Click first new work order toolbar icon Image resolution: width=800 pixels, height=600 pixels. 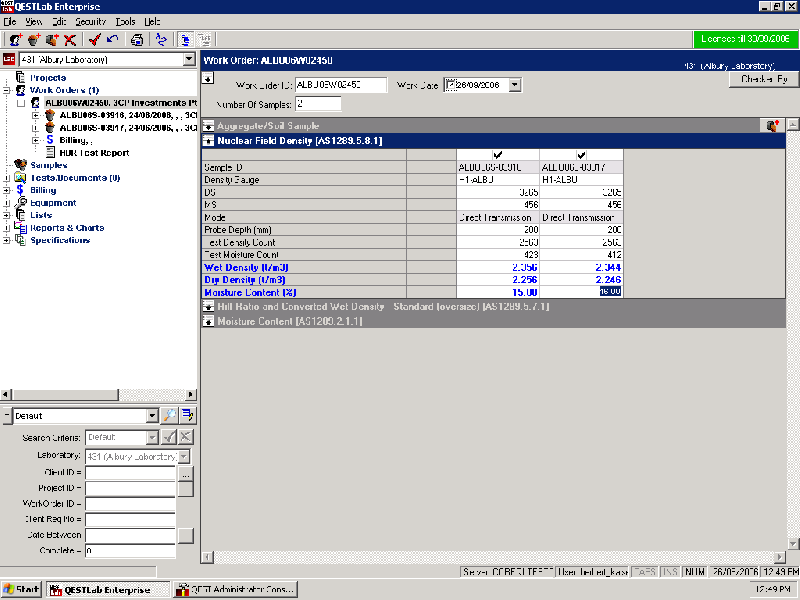click(14, 40)
